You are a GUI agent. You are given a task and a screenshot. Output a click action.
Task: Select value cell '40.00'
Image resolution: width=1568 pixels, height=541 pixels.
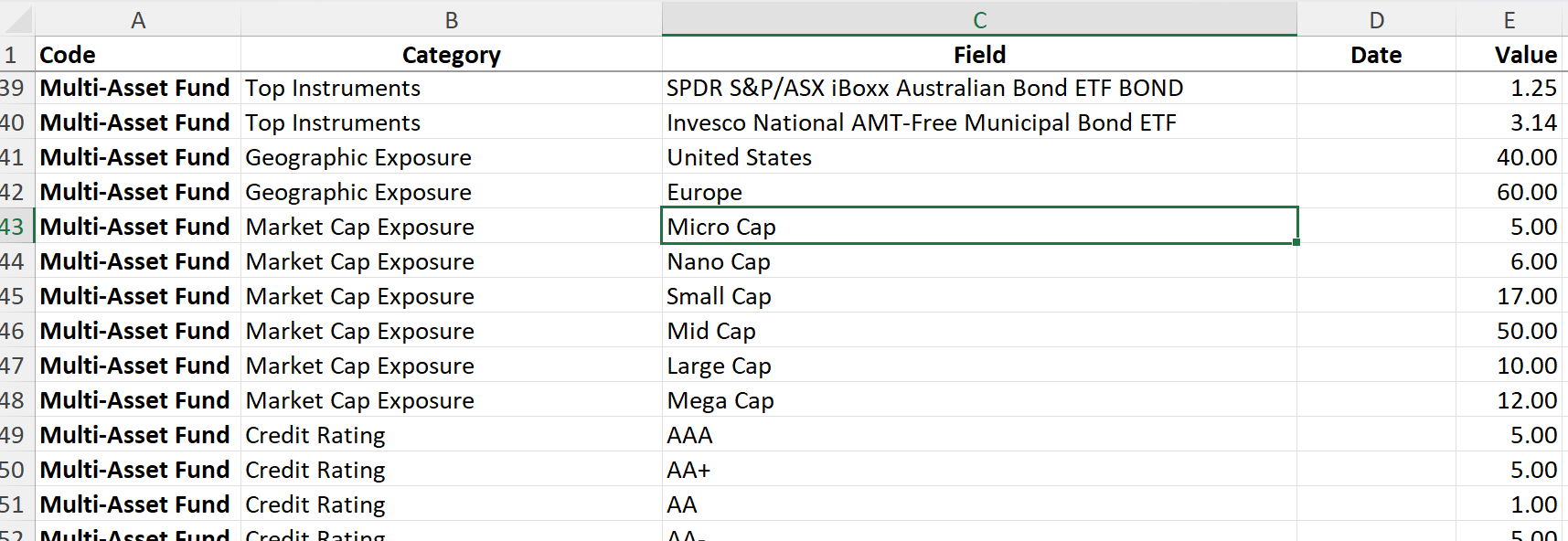pos(1509,157)
